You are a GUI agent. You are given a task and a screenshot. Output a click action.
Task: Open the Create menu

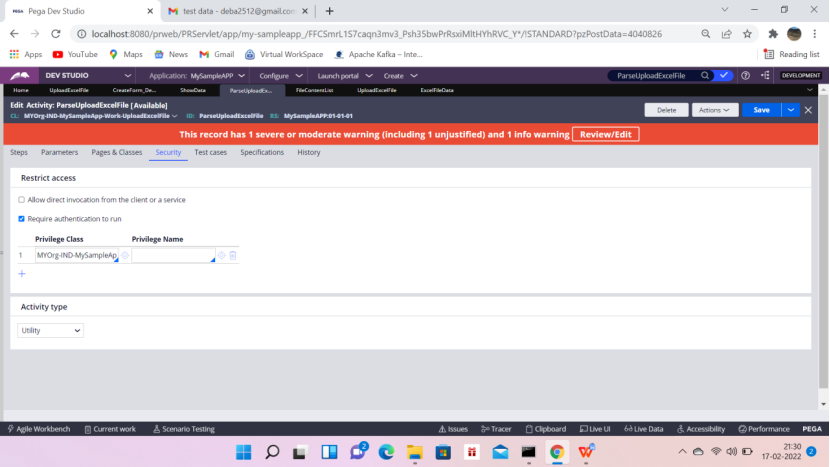pyautogui.click(x=400, y=76)
